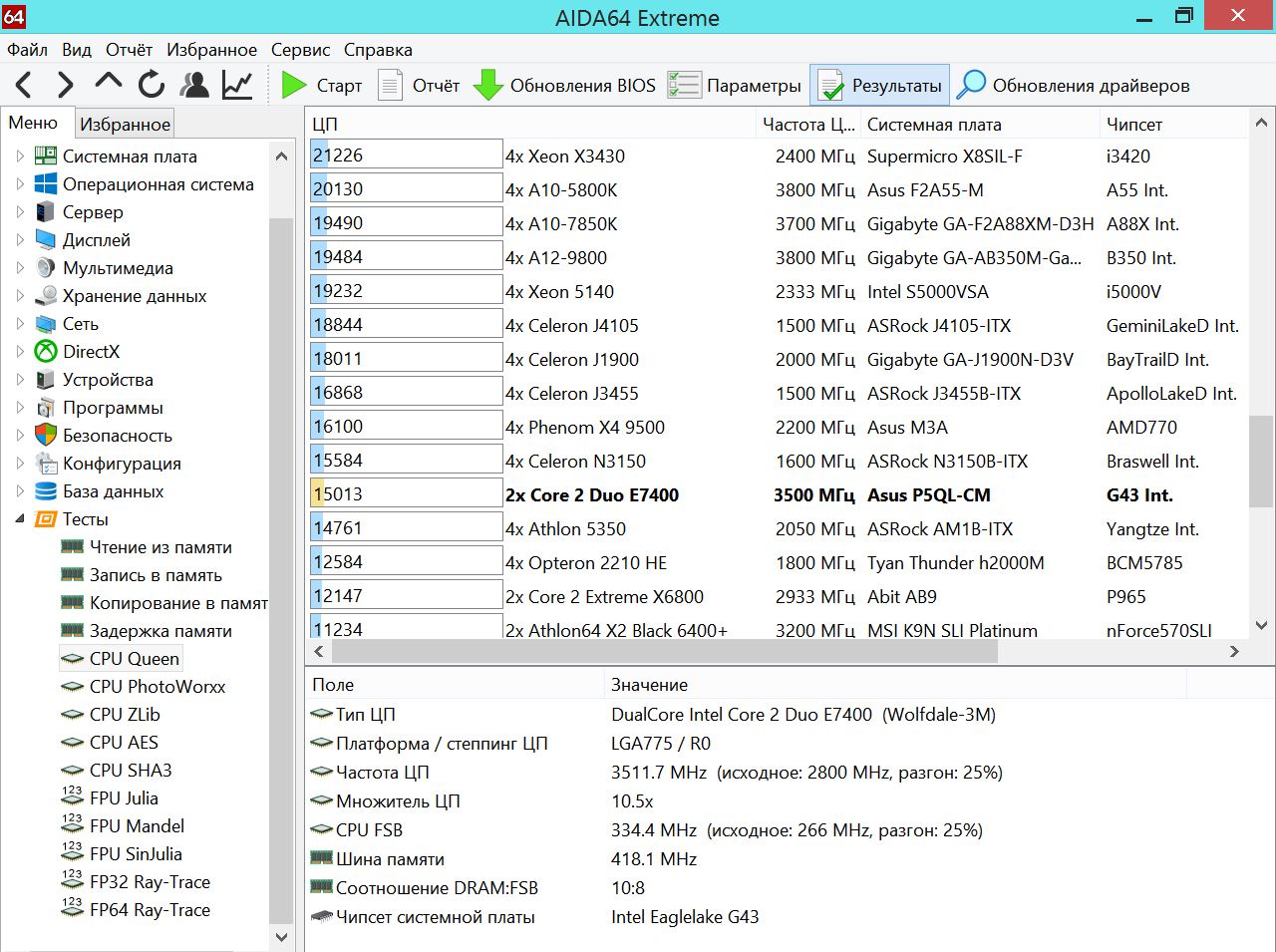1276x952 pixels.
Task: Expand the Мультимедиа tree node
Action: tap(20, 268)
